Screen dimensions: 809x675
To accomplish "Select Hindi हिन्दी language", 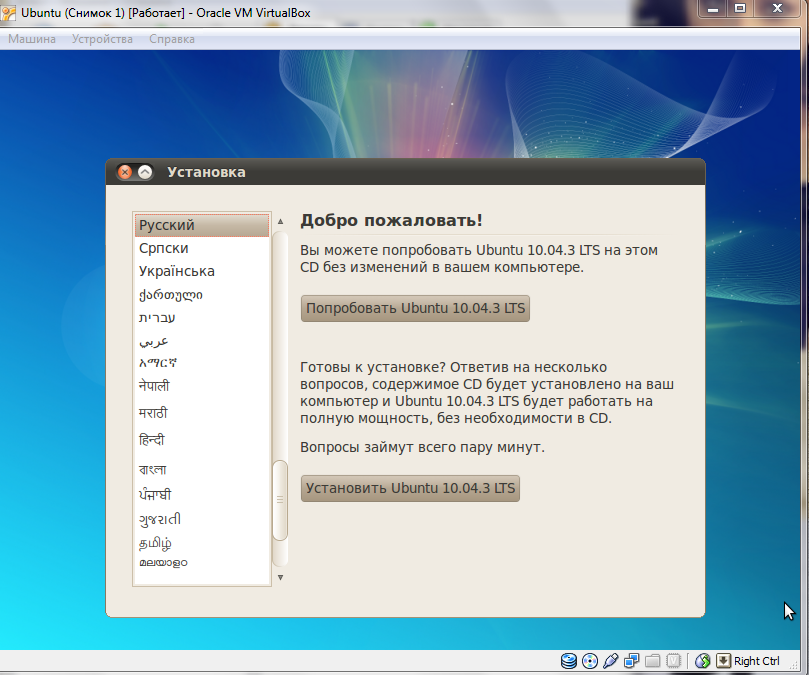I will coord(202,440).
